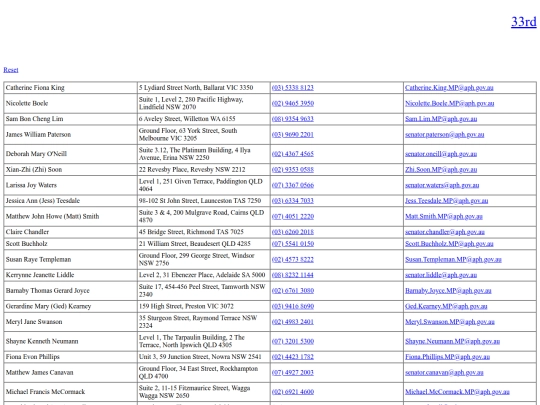The image size is (540, 405).
Task: Click phone link (02) 4573 8222
Action: (292, 260)
